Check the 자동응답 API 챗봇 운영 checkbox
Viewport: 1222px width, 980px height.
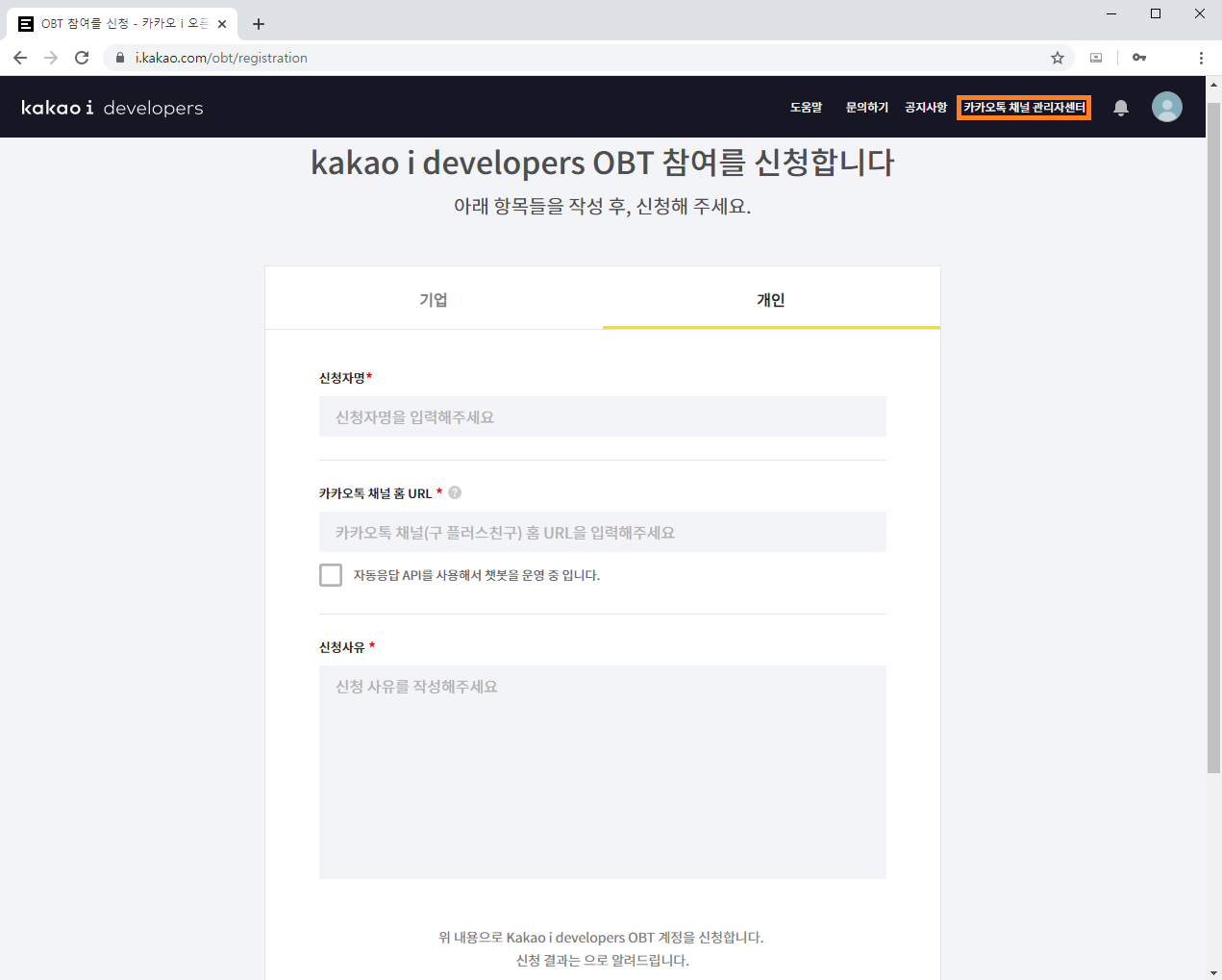tap(331, 575)
